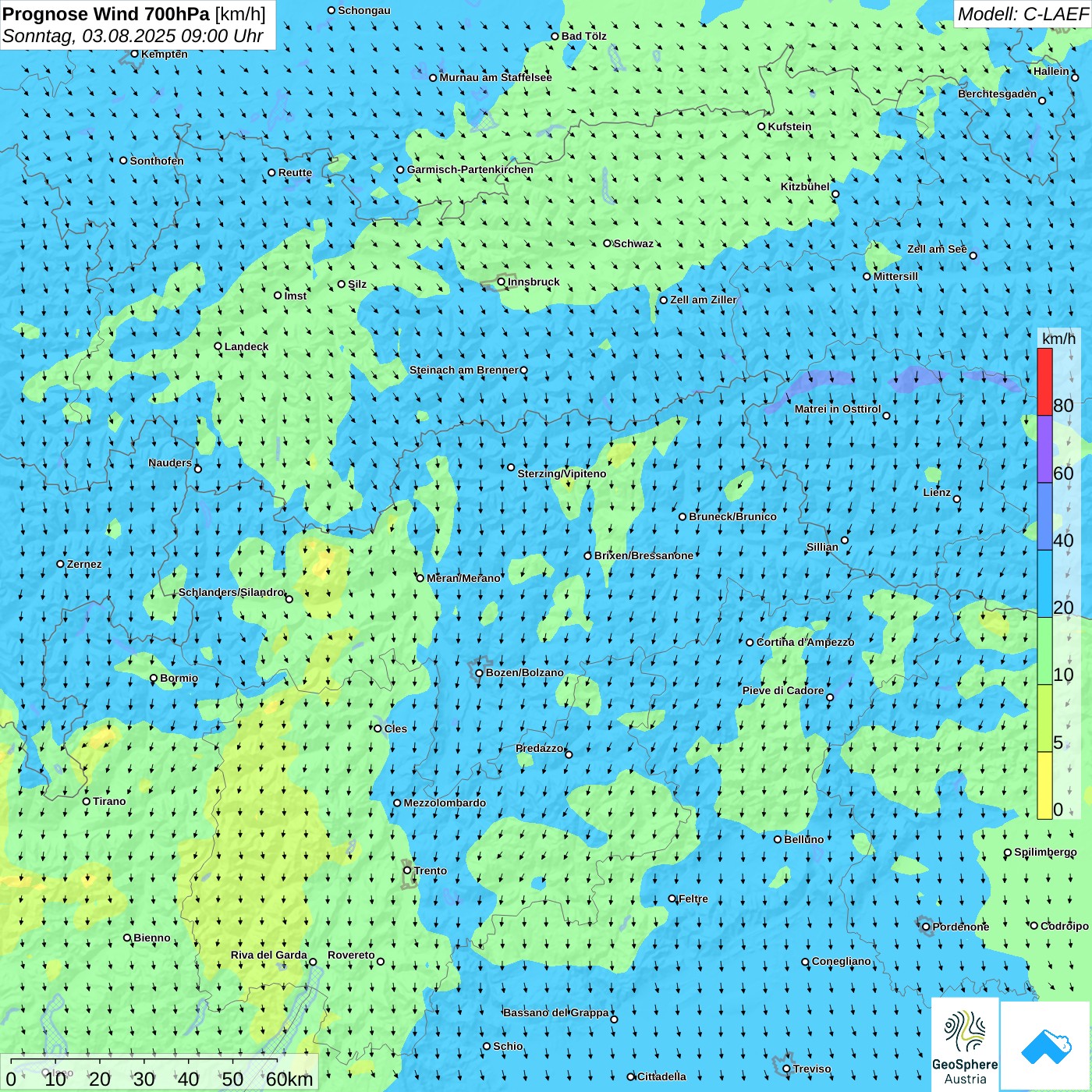Click the 'Modell: C-LAEF' label
Viewport: 1092px width, 1092px height.
click(x=1023, y=14)
